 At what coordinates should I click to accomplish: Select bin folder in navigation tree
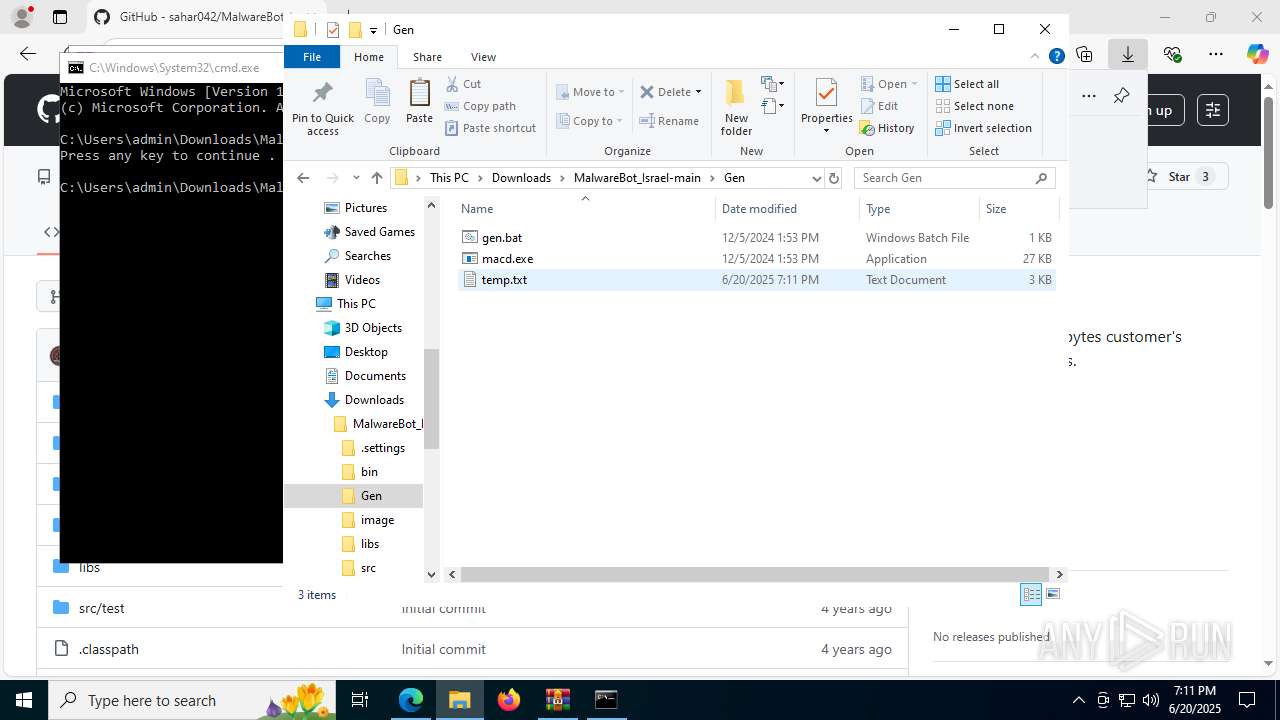click(x=369, y=472)
